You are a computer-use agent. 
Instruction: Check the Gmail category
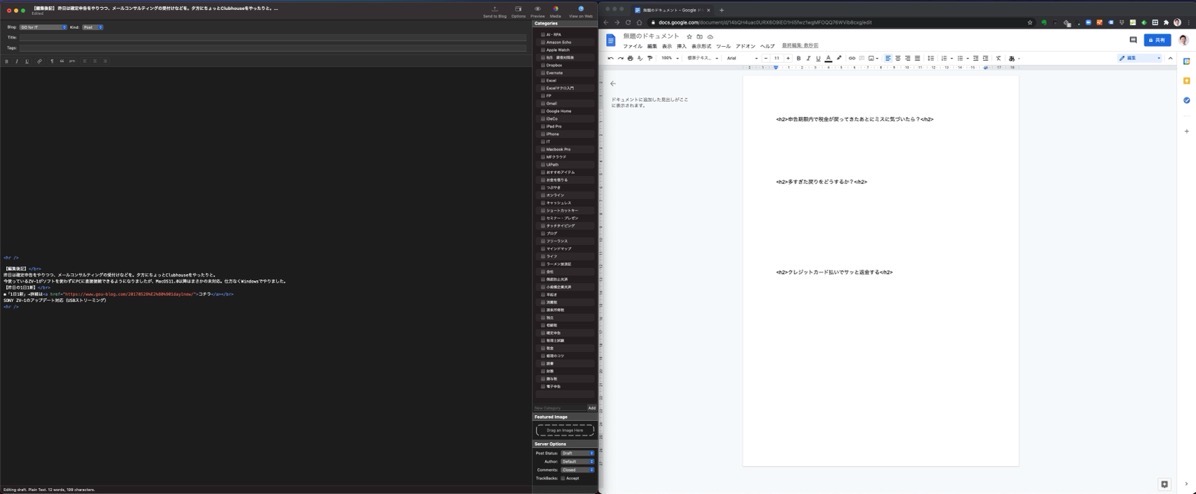click(543, 103)
